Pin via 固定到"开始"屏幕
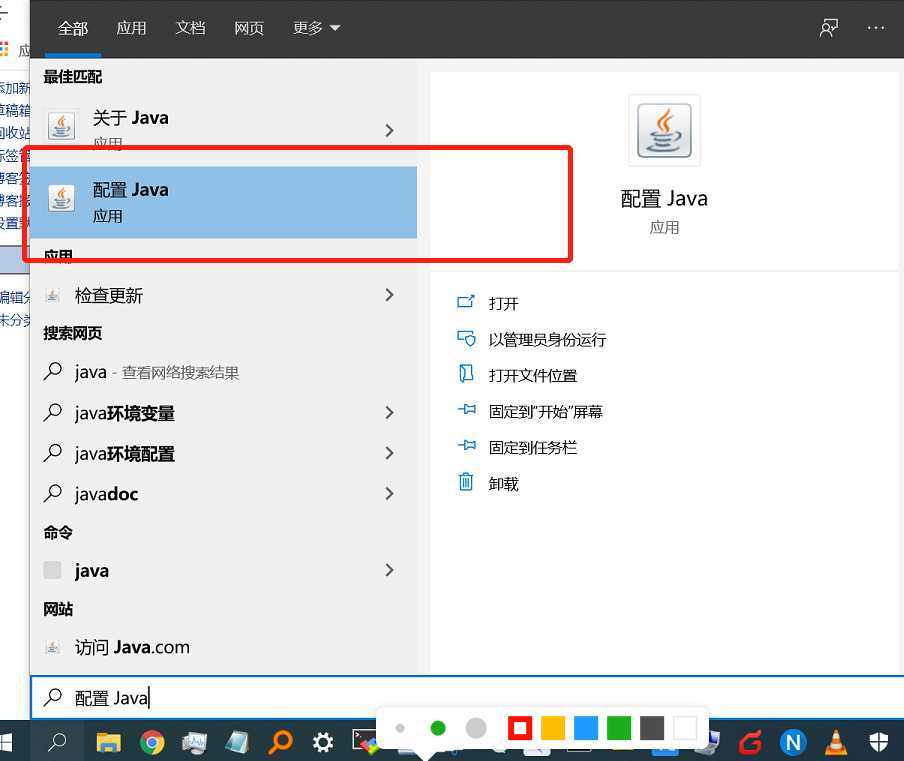 (545, 412)
